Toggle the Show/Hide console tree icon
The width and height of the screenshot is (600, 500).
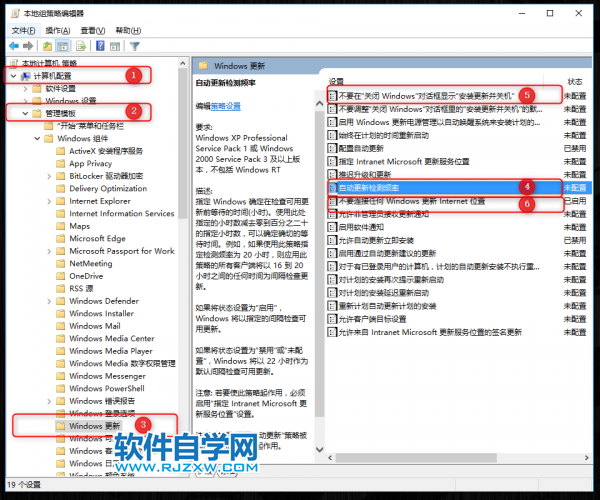(x=62, y=46)
